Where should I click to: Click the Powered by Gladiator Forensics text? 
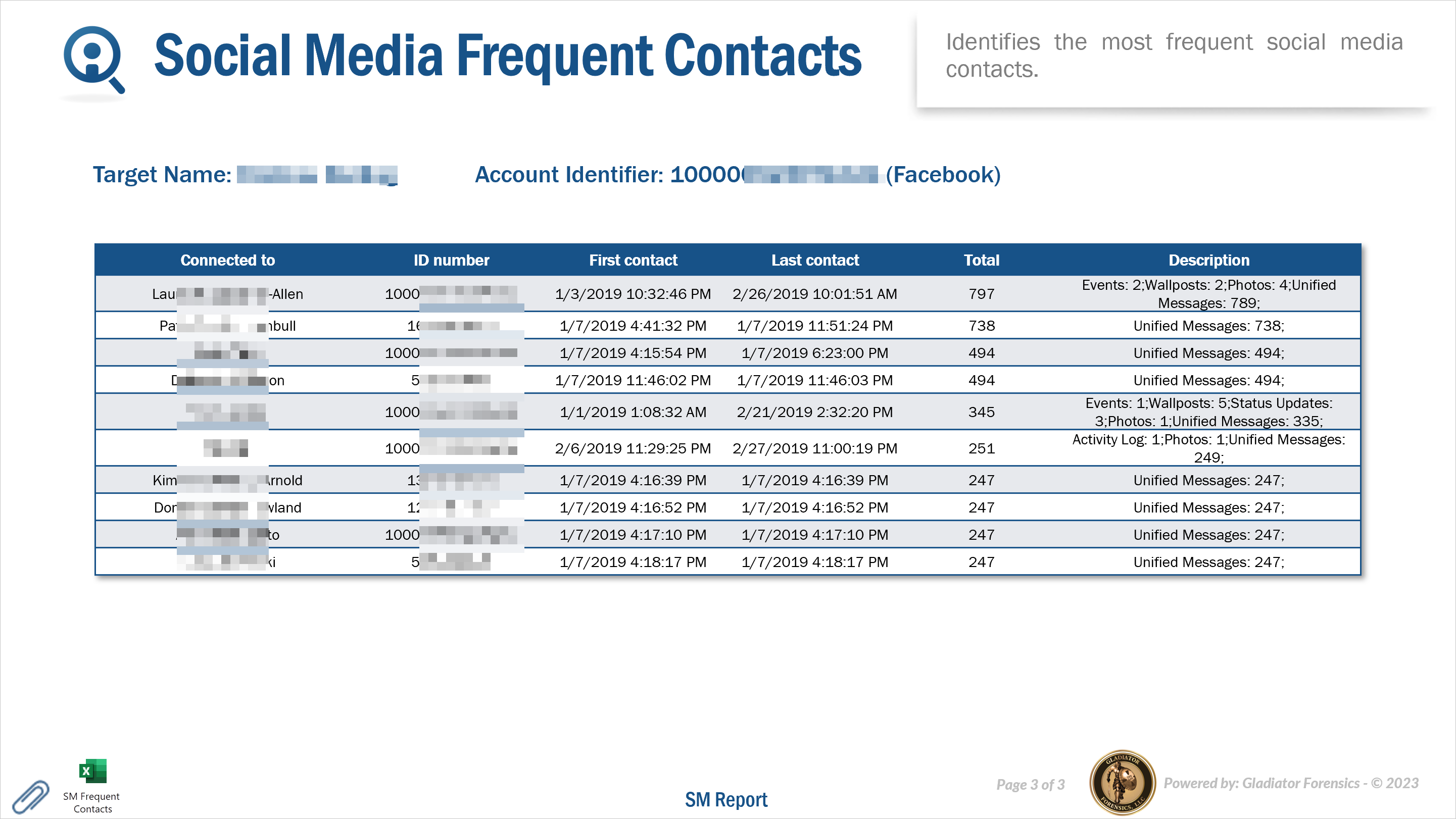[x=1290, y=783]
